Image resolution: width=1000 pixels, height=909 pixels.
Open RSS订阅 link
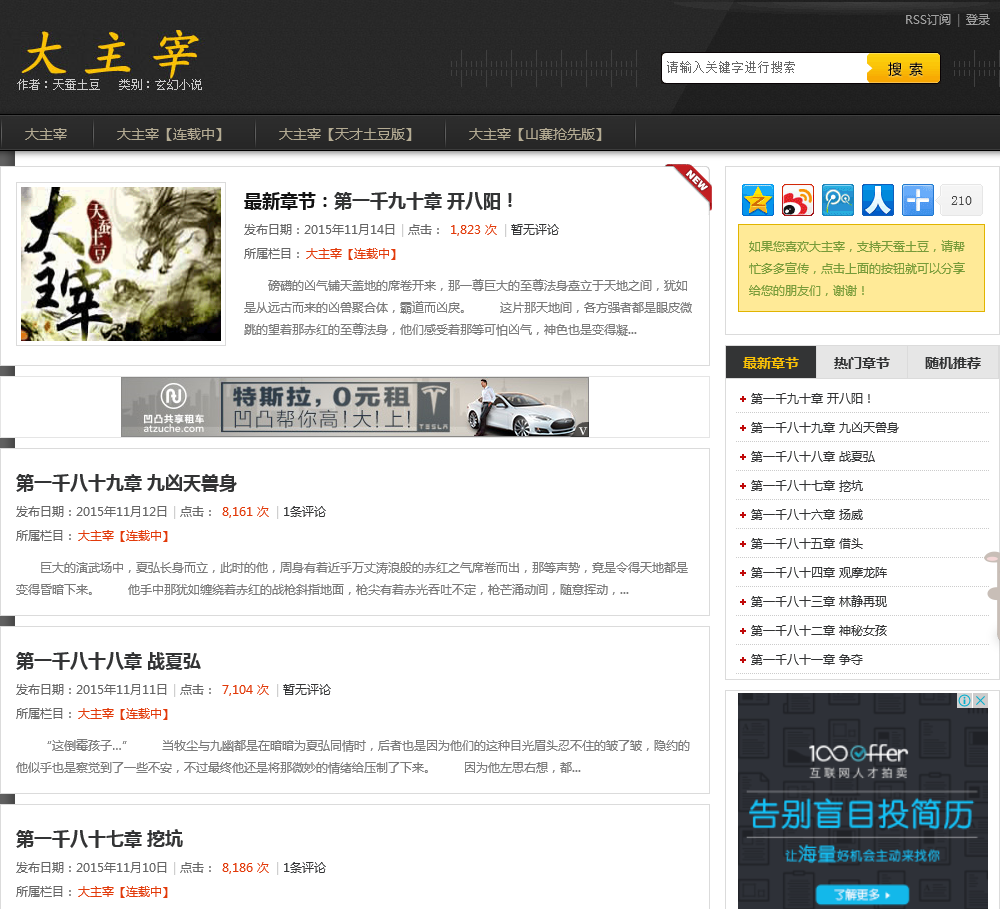click(x=927, y=20)
